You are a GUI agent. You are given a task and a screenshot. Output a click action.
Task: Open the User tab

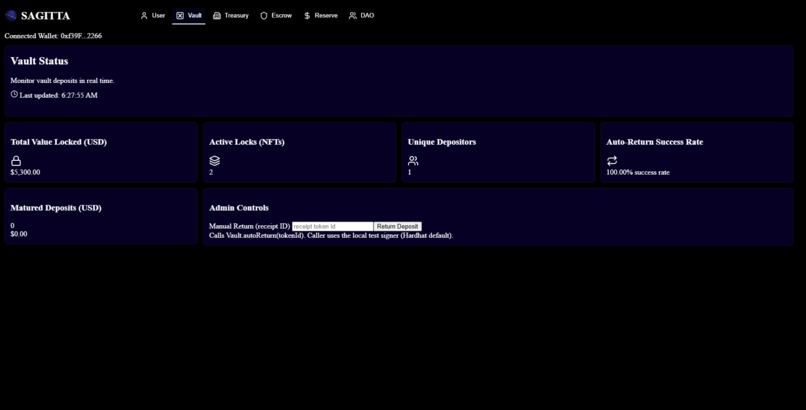(153, 15)
